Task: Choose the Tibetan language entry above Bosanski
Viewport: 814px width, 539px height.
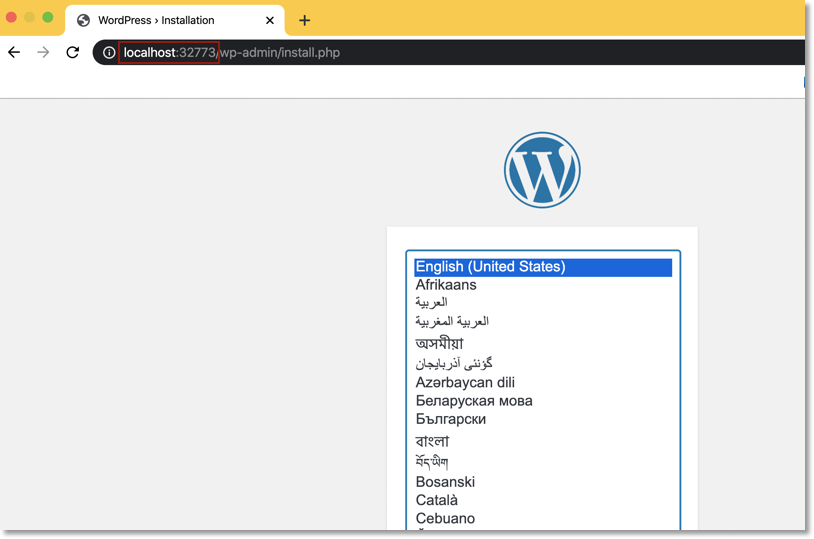Action: (543, 462)
